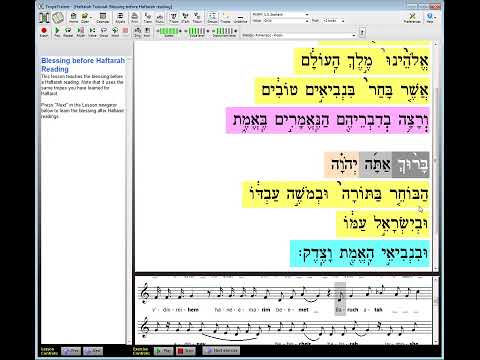Image resolution: width=480 pixels, height=360 pixels.
Task: Click the Next exercise button
Action: coord(221,351)
